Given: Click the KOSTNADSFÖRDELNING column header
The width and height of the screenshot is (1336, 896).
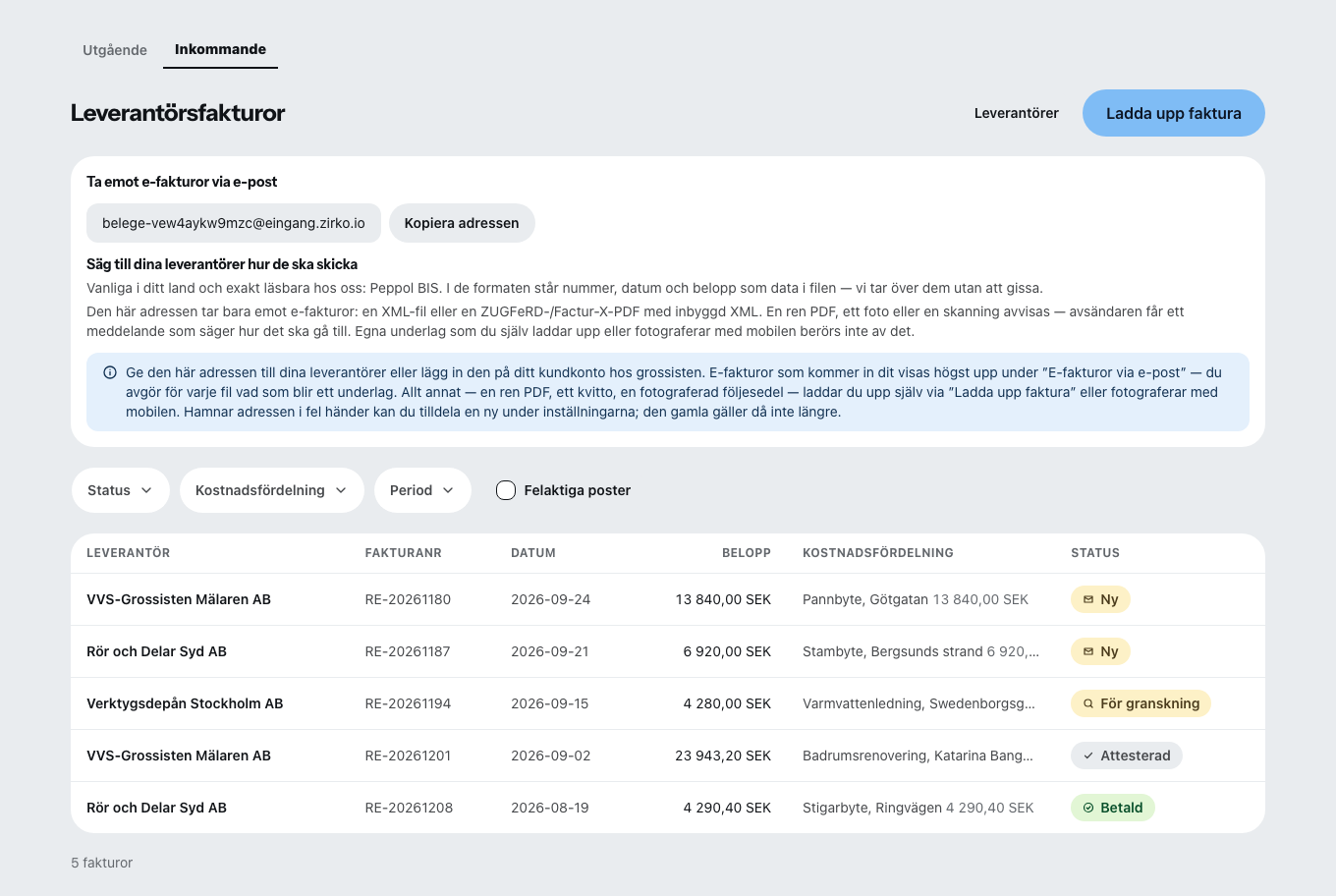Looking at the screenshot, I should pos(878,553).
